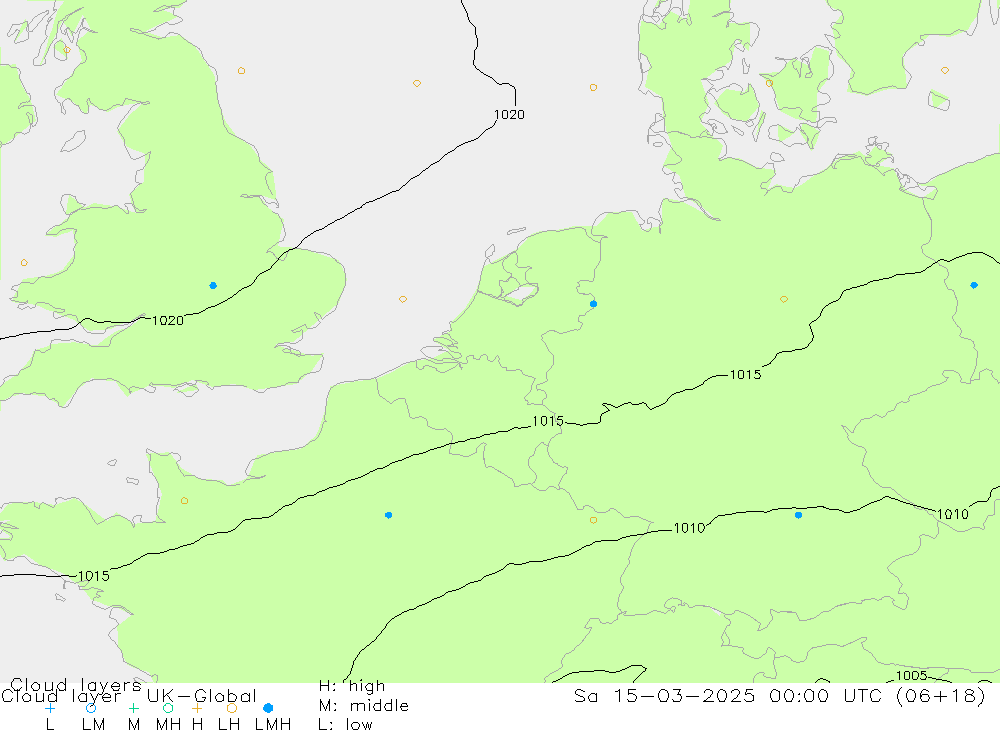Click the 'M: middle' legend text

tap(364, 706)
